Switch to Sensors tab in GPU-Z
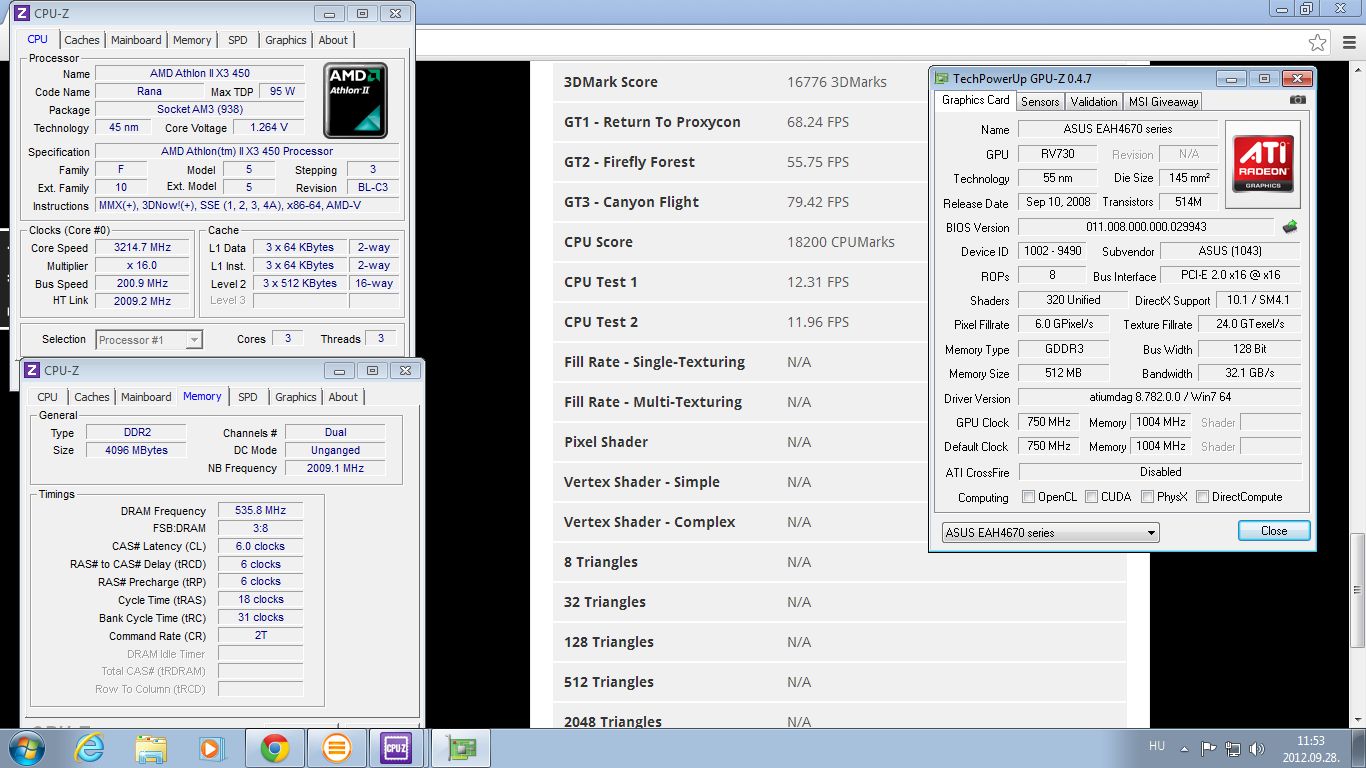 (1040, 102)
